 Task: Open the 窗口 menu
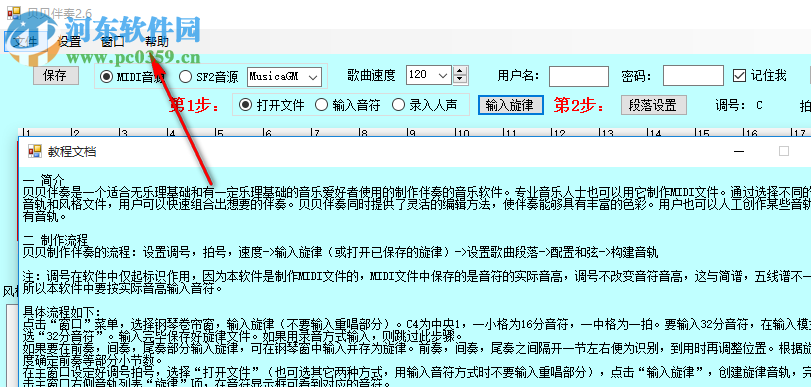coord(113,42)
